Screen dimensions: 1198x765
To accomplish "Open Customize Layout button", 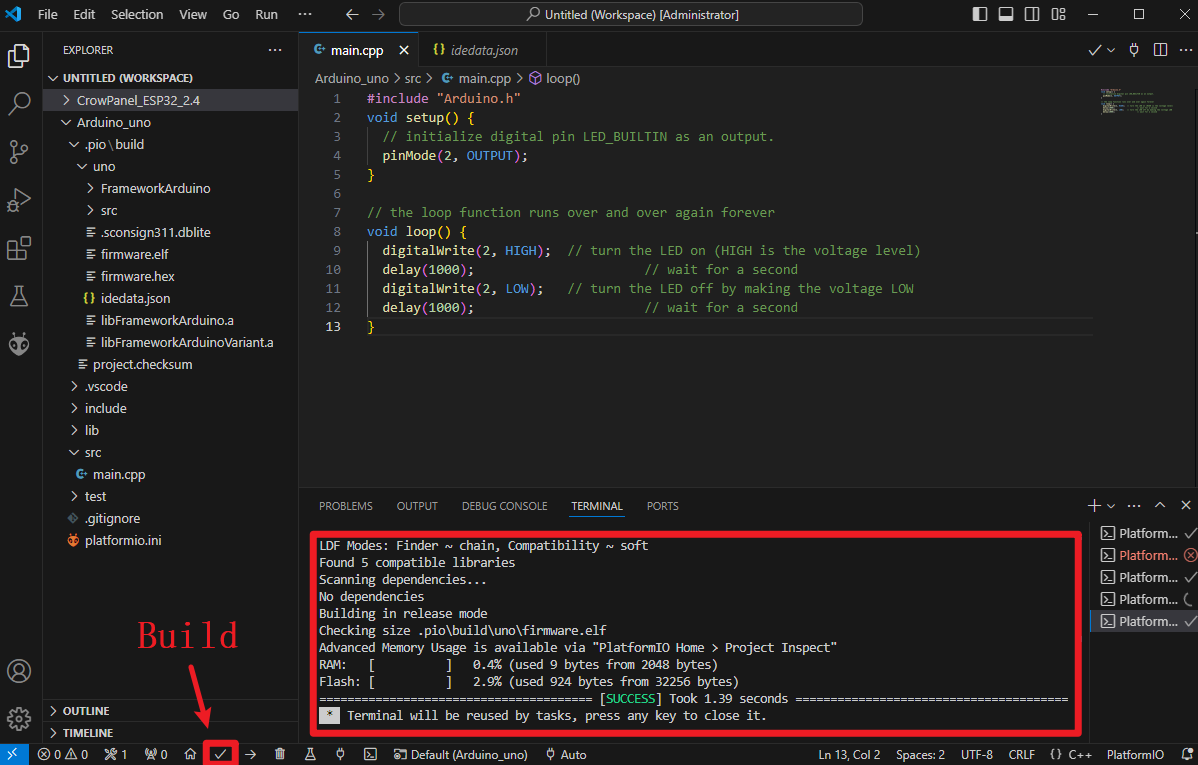I will click(x=1058, y=15).
